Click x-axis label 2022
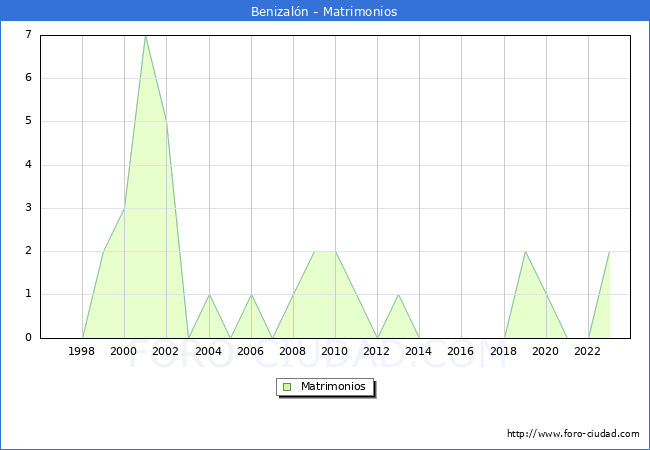This screenshot has height=450, width=650. (587, 351)
